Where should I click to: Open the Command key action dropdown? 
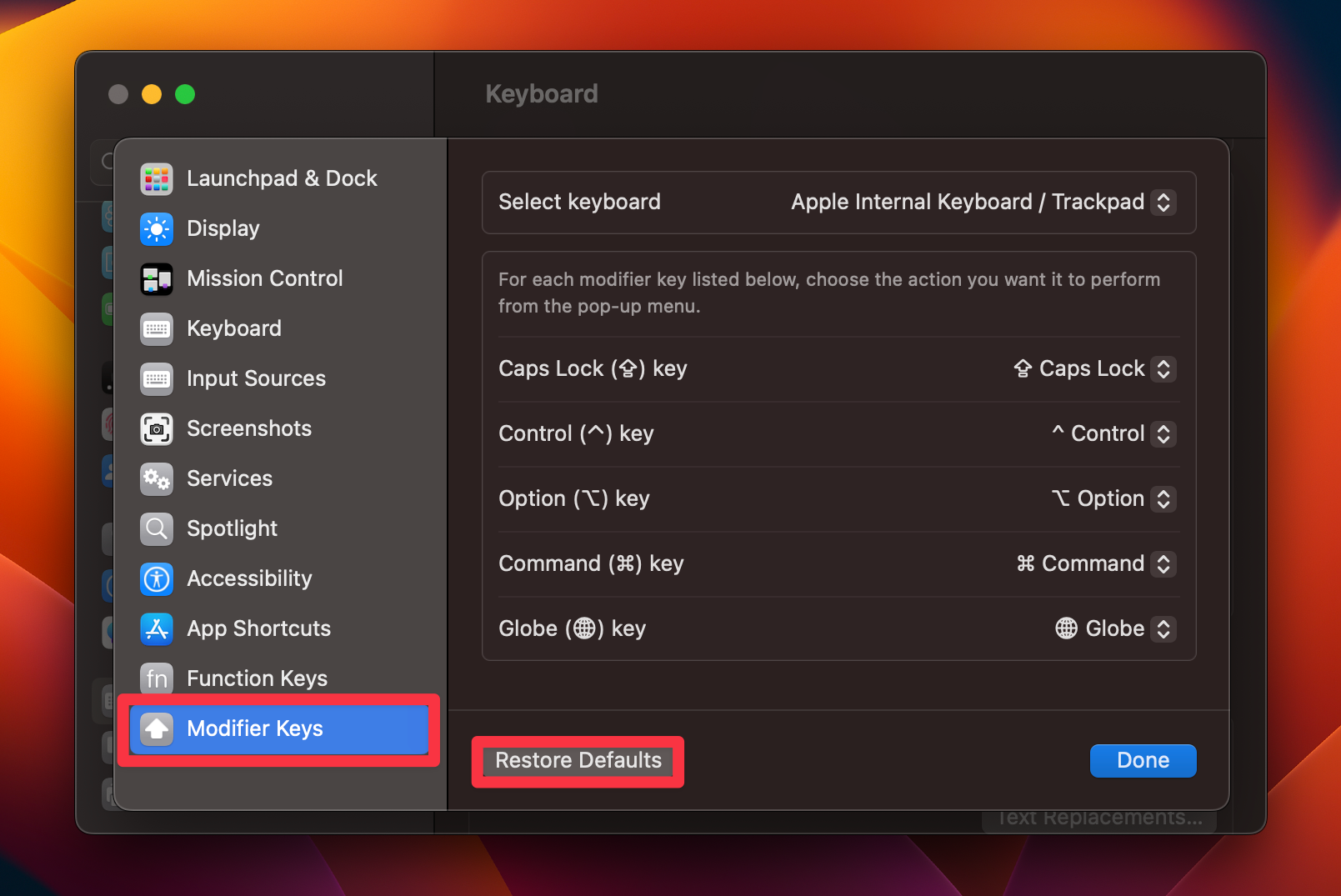point(1164,563)
